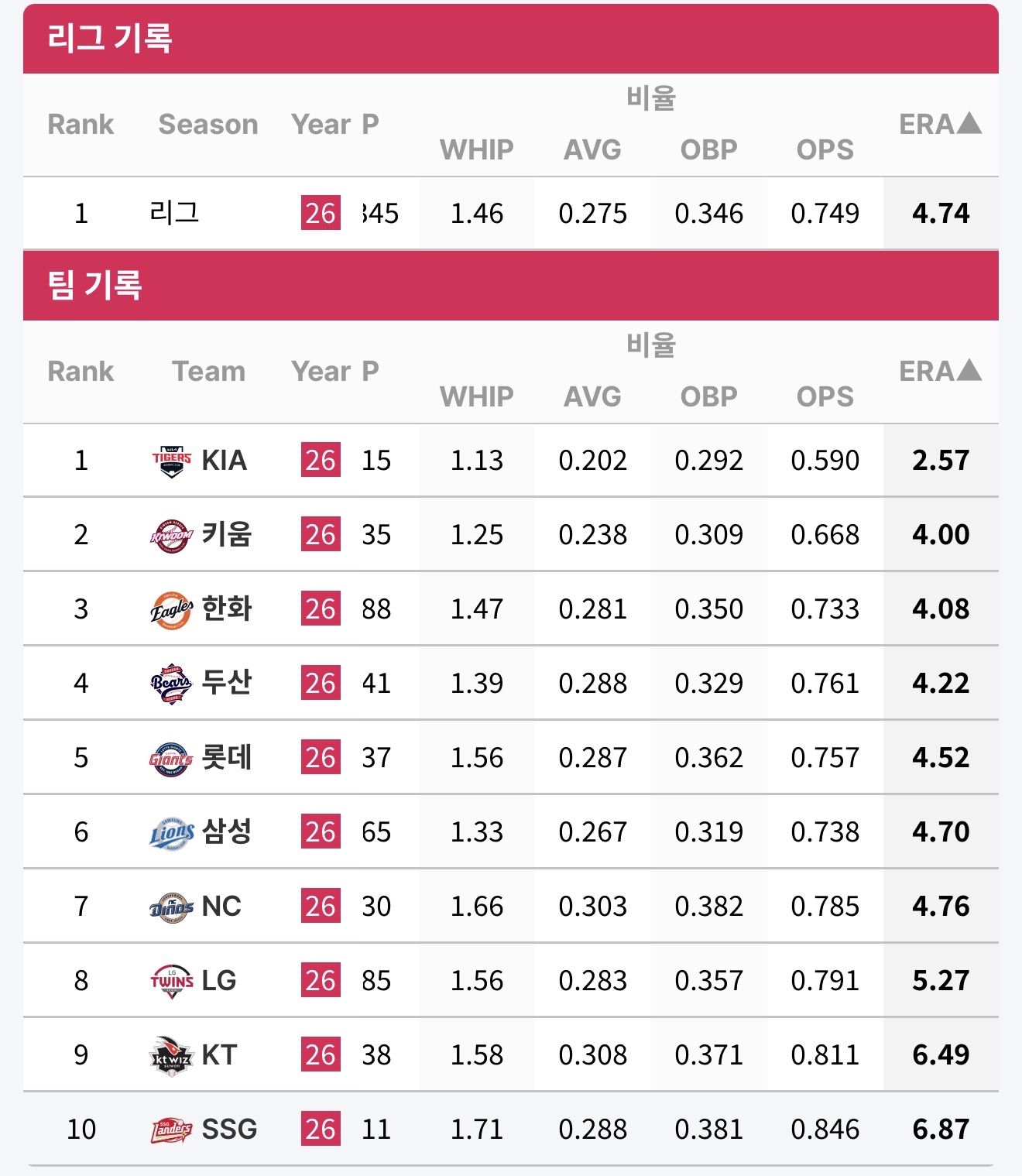Open the Hanwha Eagles logo
Viewport: 1022px width, 1176px height.
172,609
